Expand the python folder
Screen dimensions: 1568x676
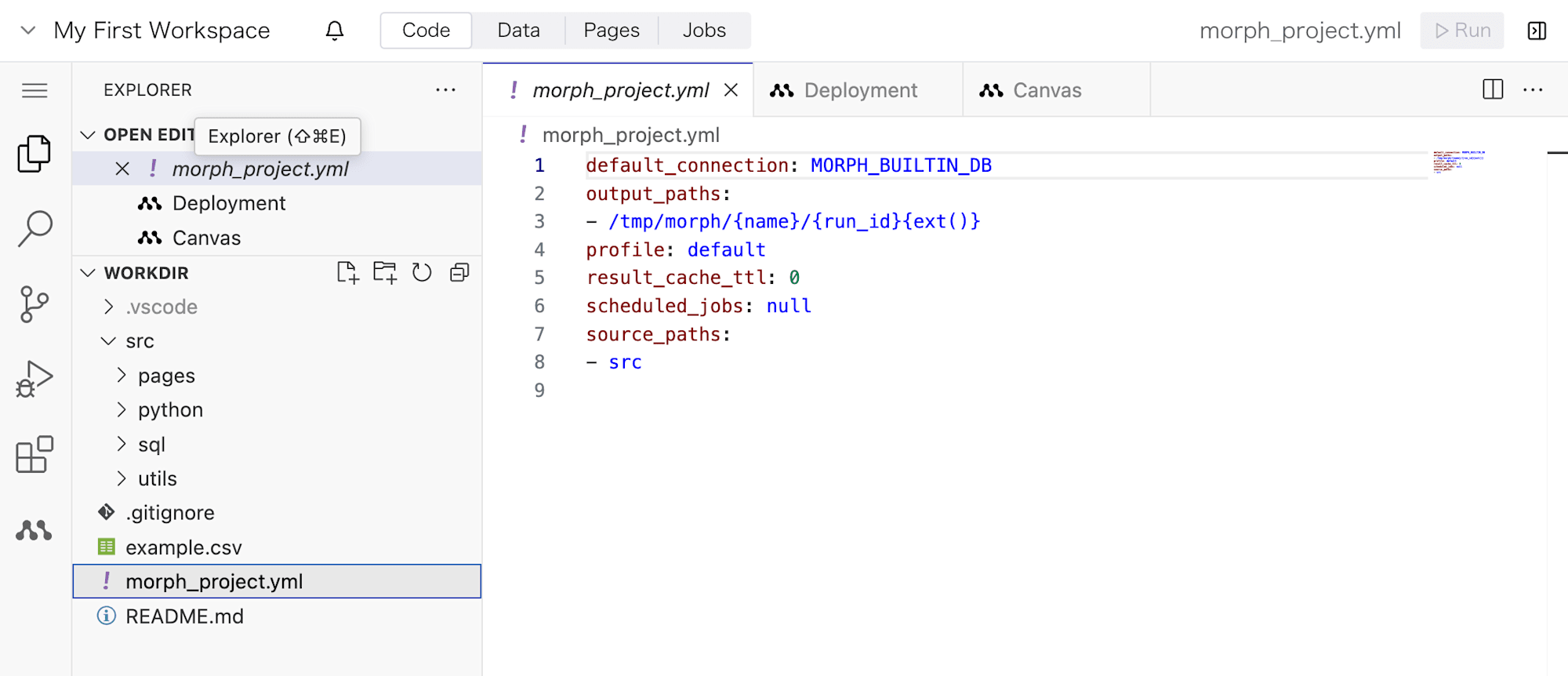[x=122, y=409]
